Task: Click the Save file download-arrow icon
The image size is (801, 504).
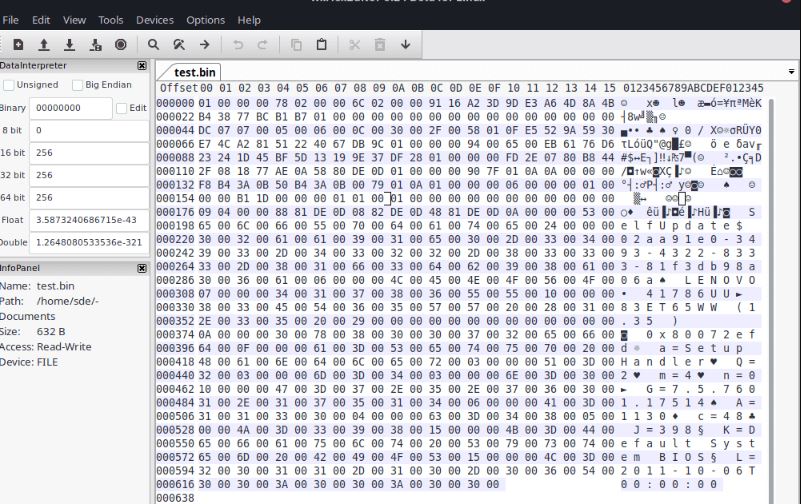Action: click(x=69, y=45)
